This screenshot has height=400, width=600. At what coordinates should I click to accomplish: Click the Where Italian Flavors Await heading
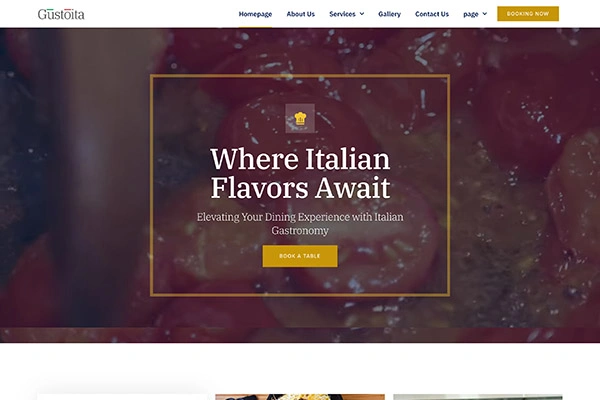click(x=300, y=173)
